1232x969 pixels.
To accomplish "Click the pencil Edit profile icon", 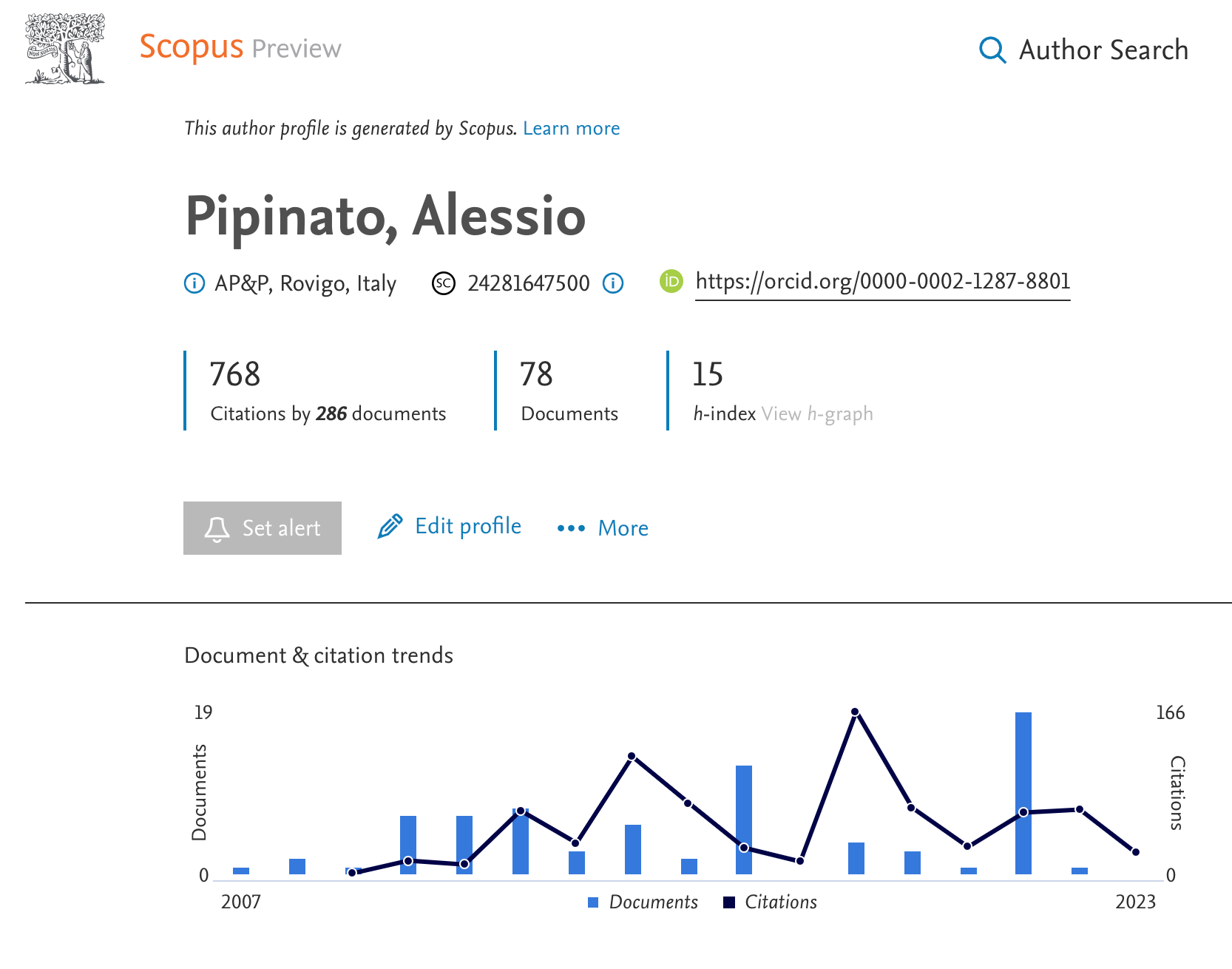I will pyautogui.click(x=390, y=527).
